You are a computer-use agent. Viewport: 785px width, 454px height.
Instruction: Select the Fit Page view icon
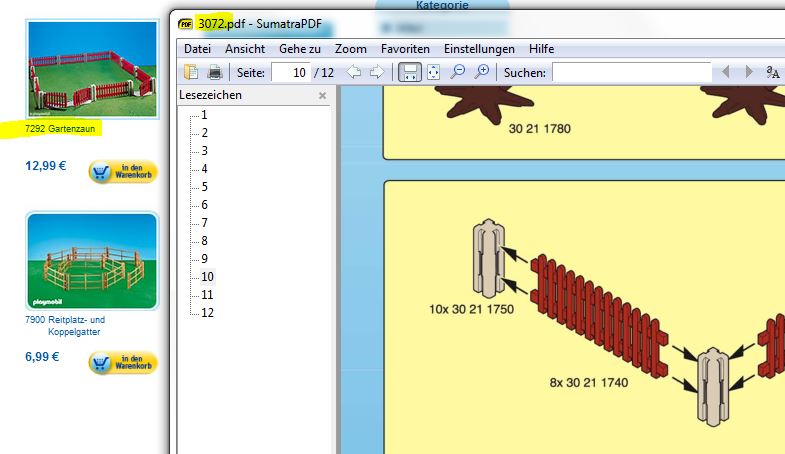pyautogui.click(x=433, y=72)
